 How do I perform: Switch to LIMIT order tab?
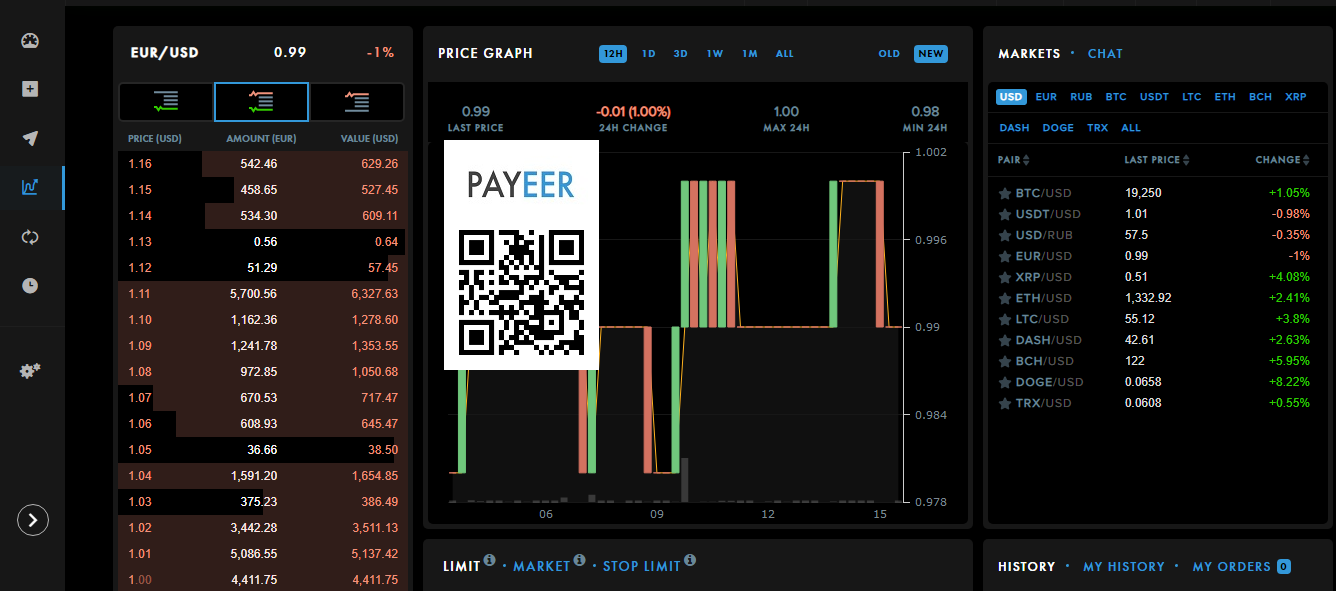[461, 567]
